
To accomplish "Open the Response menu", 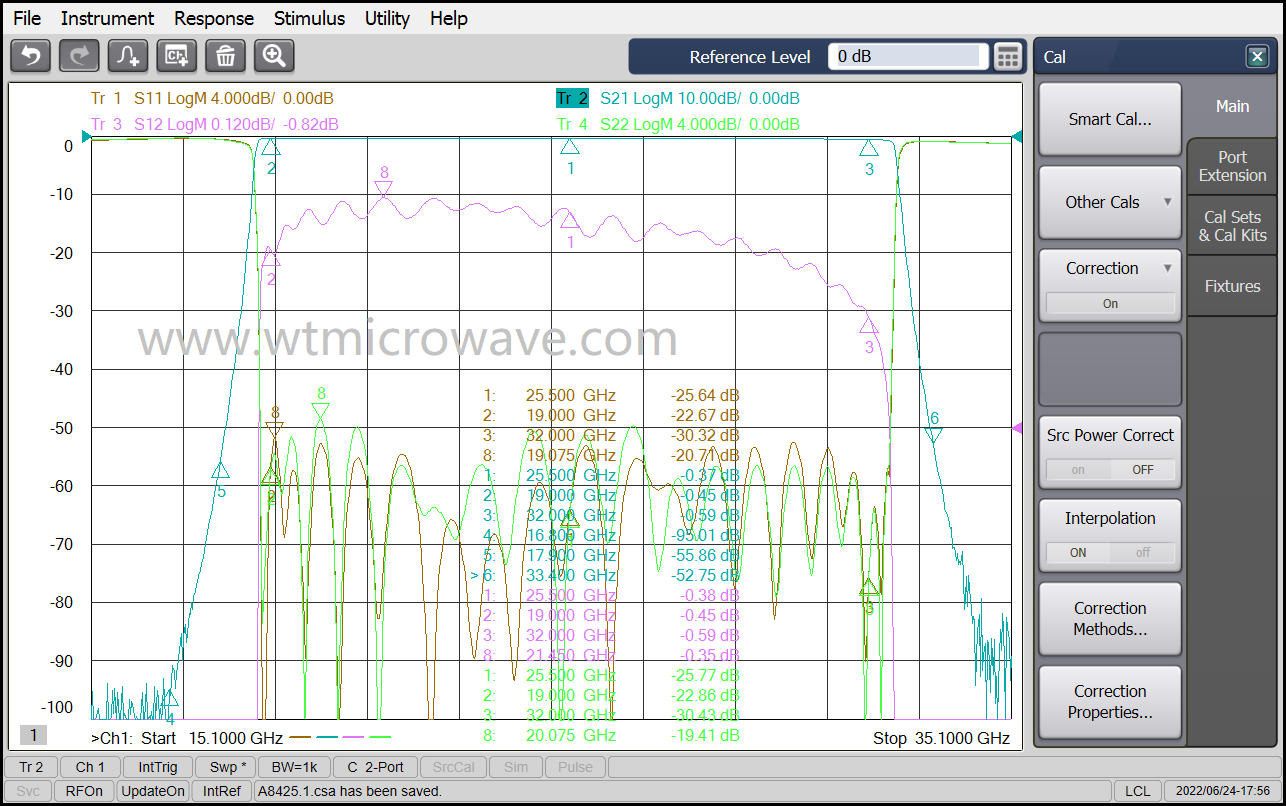I will [214, 18].
